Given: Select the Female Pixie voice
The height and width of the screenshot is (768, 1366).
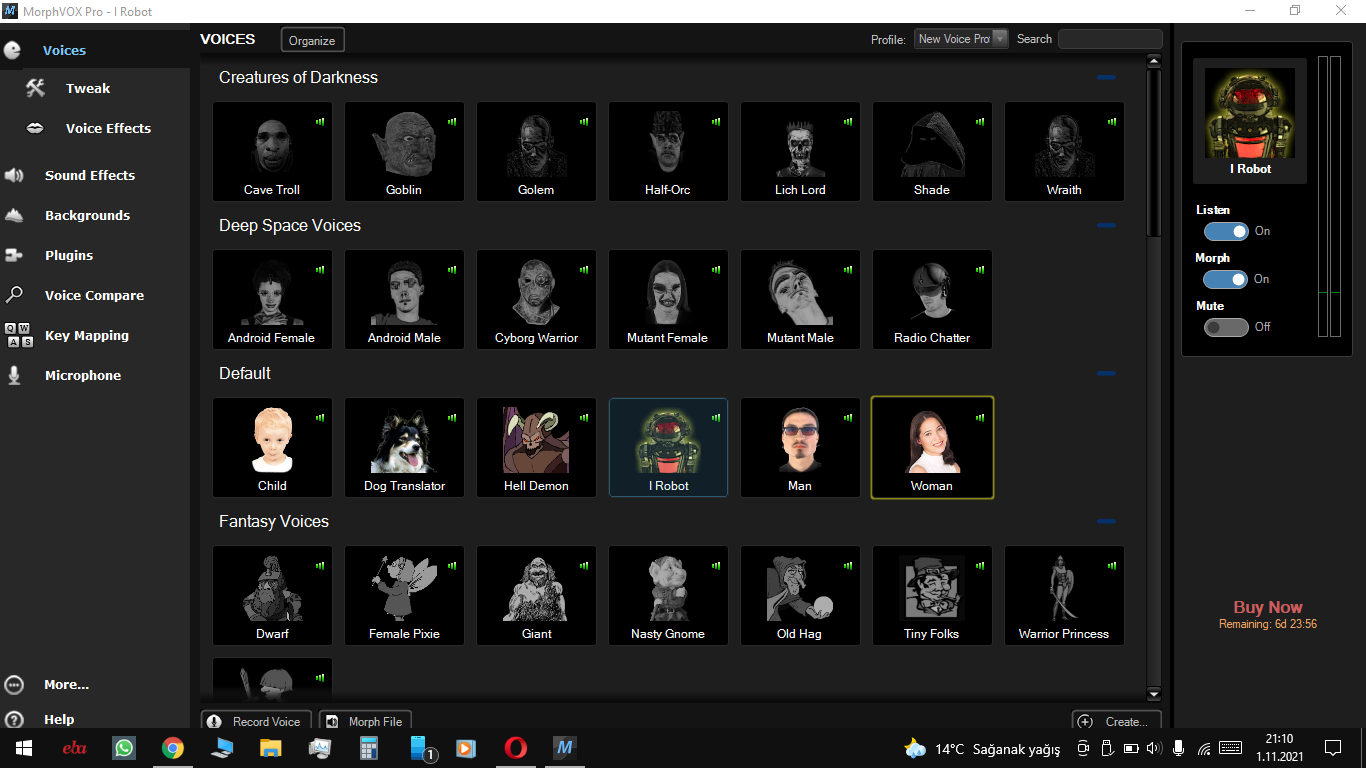Looking at the screenshot, I should click(x=404, y=595).
